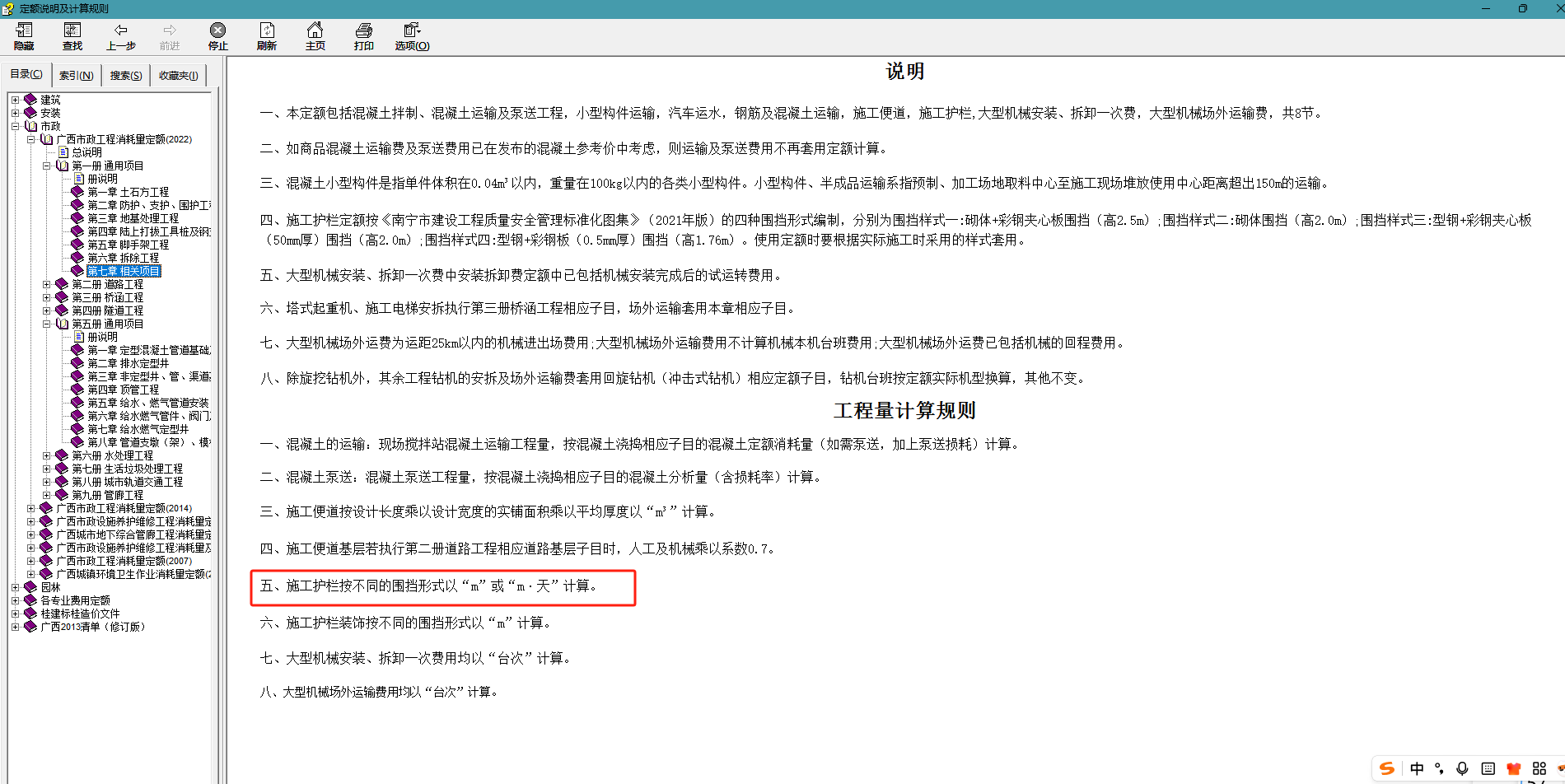The width and height of the screenshot is (1565, 784).
Task: Click the book icon beside 广西市政工程消耗量定额(2007)
Action: [x=46, y=561]
